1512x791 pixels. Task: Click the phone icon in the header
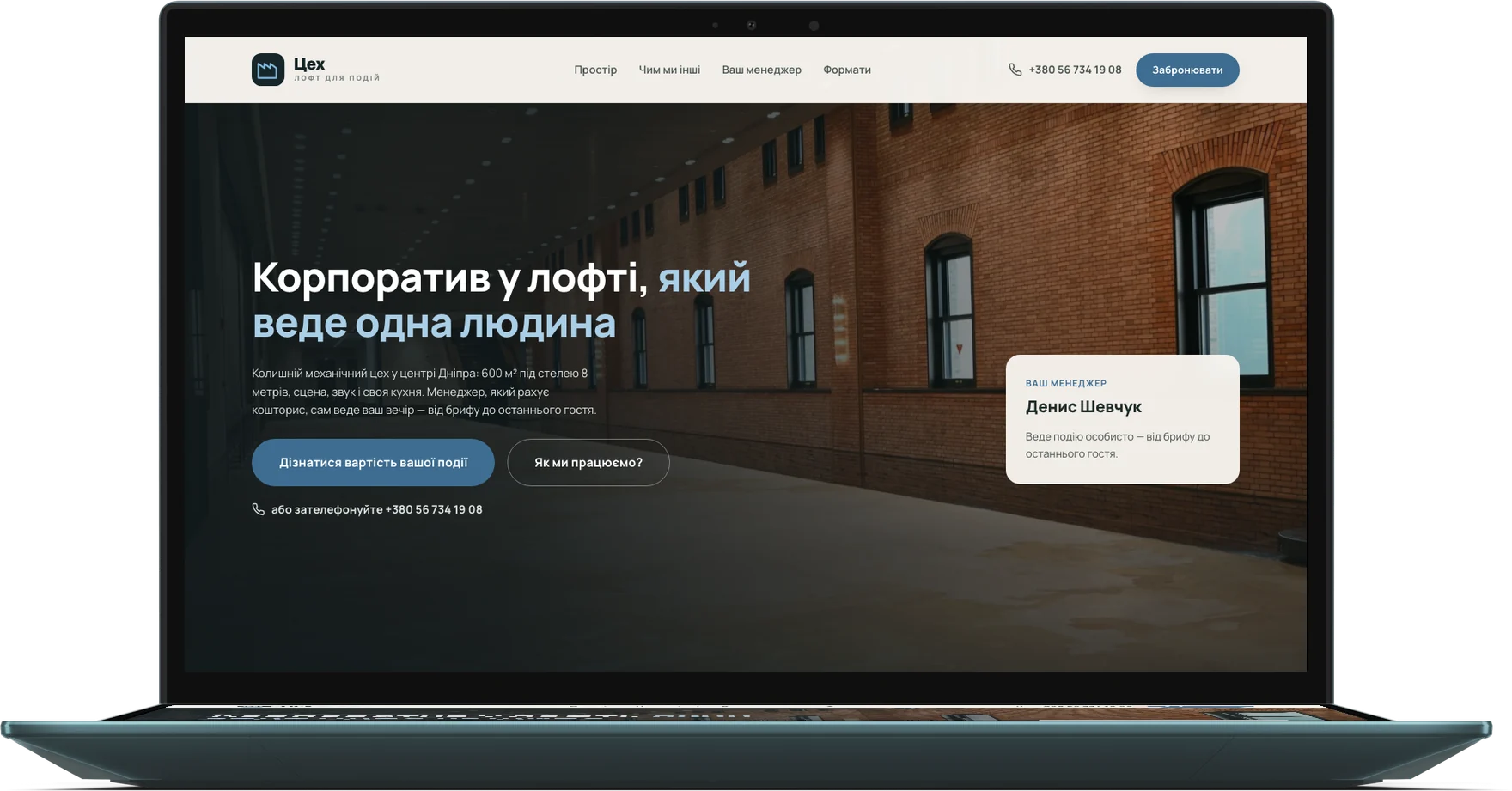pos(1015,70)
